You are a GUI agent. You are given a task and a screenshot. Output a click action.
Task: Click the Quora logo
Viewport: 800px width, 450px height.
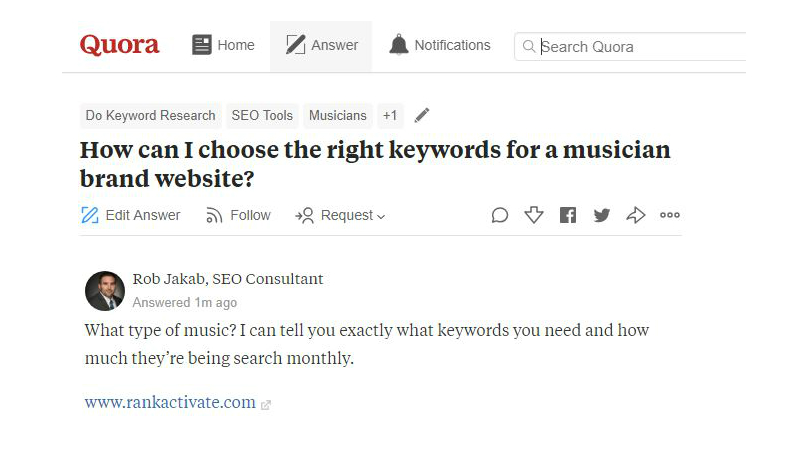pos(119,45)
